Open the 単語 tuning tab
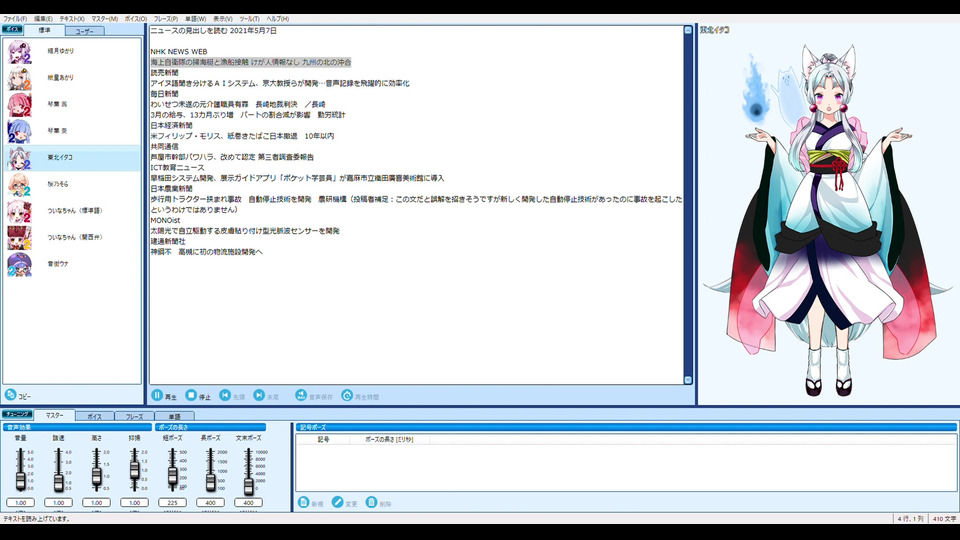The height and width of the screenshot is (540, 960). click(174, 416)
